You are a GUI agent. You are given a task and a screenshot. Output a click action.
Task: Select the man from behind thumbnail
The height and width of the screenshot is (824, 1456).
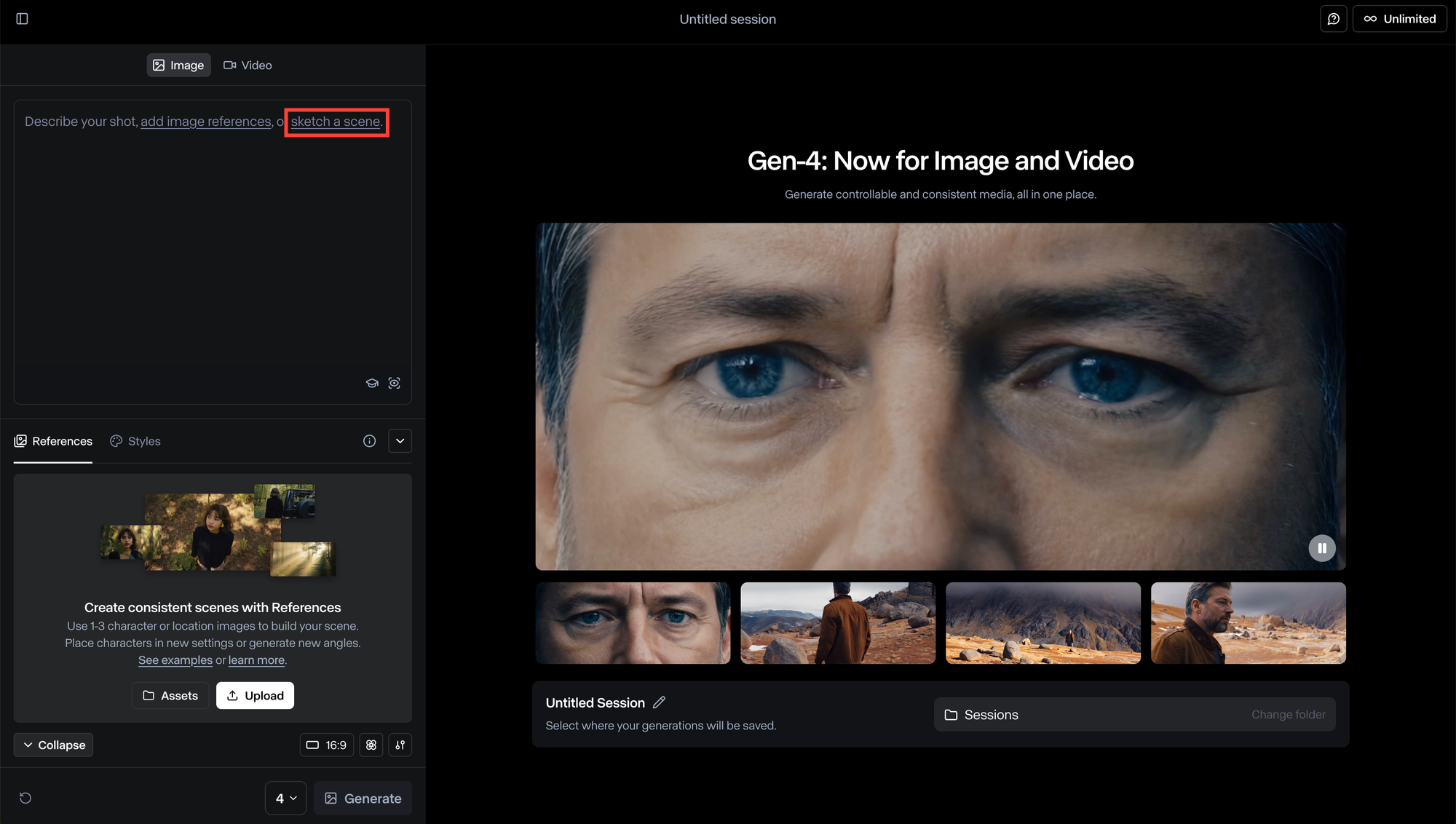(838, 623)
